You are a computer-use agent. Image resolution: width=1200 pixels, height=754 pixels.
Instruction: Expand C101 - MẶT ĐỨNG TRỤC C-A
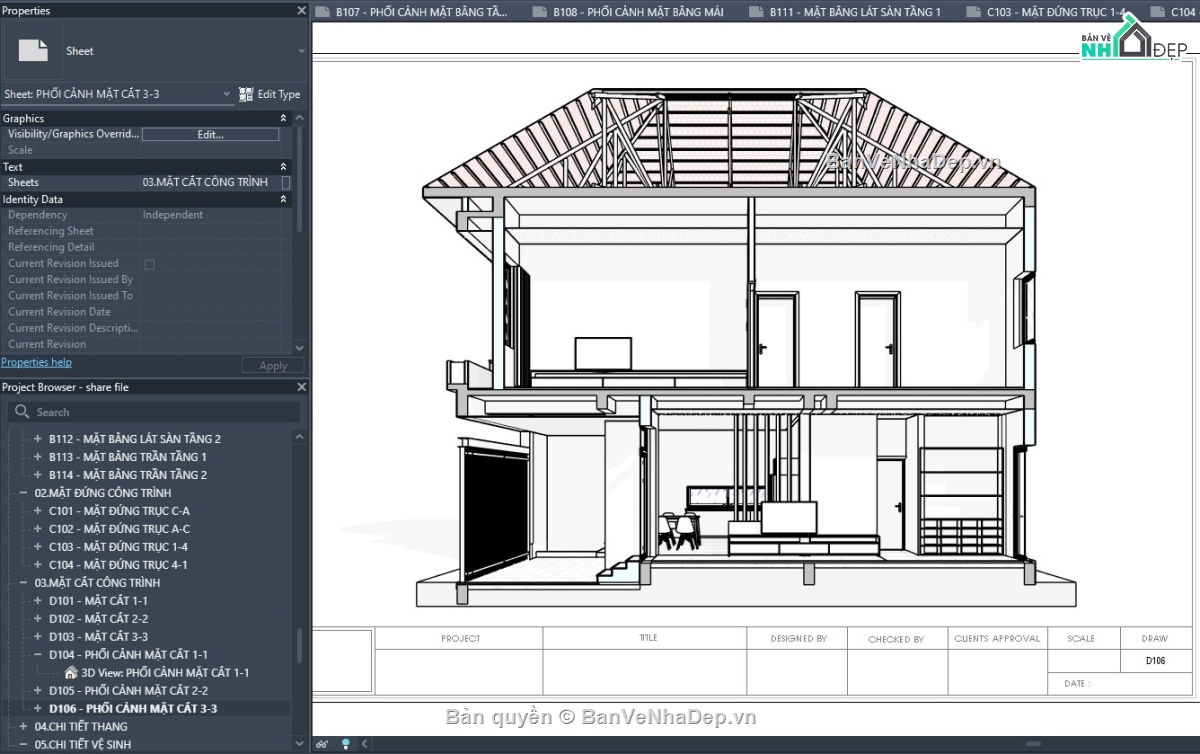click(x=38, y=511)
